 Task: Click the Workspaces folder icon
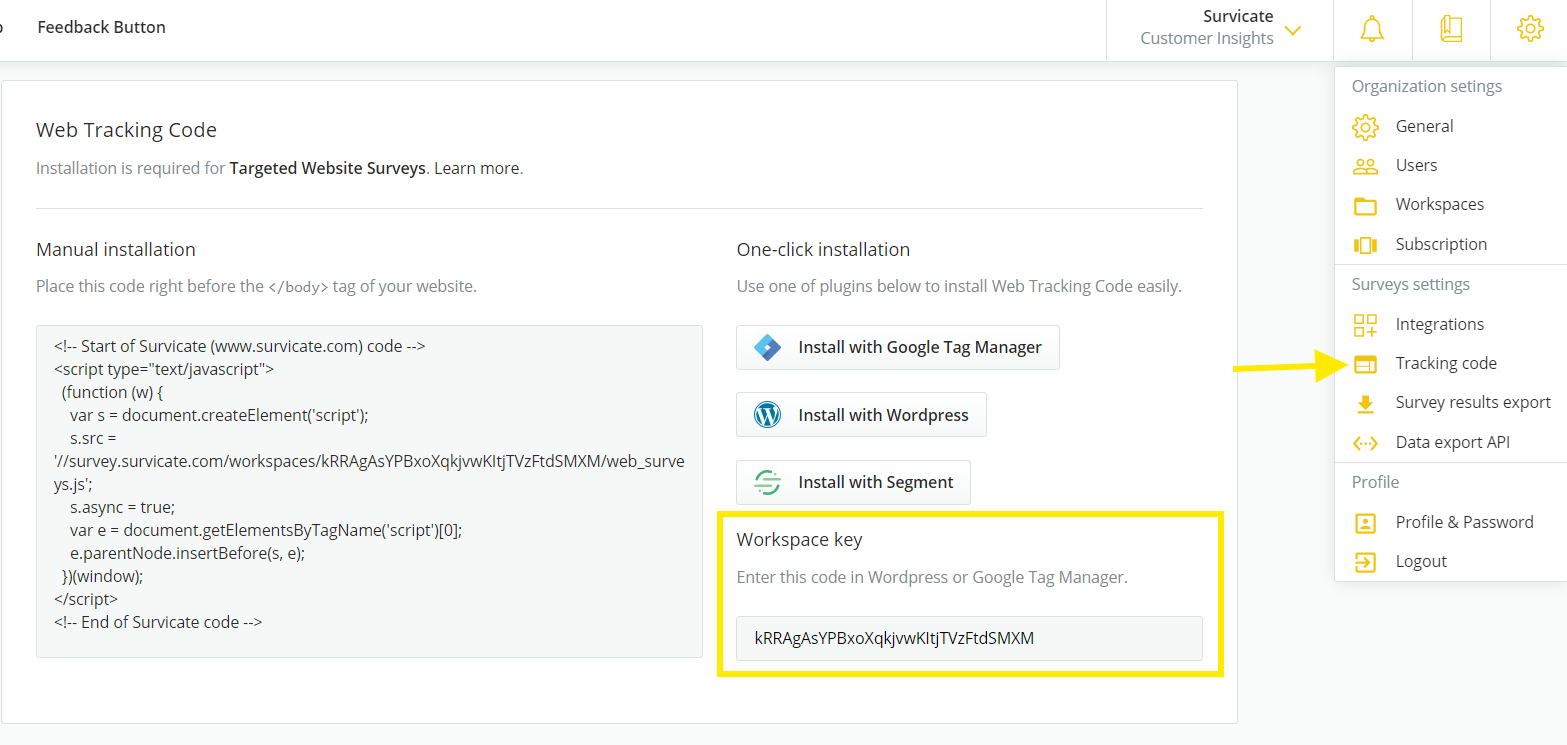coord(1365,205)
